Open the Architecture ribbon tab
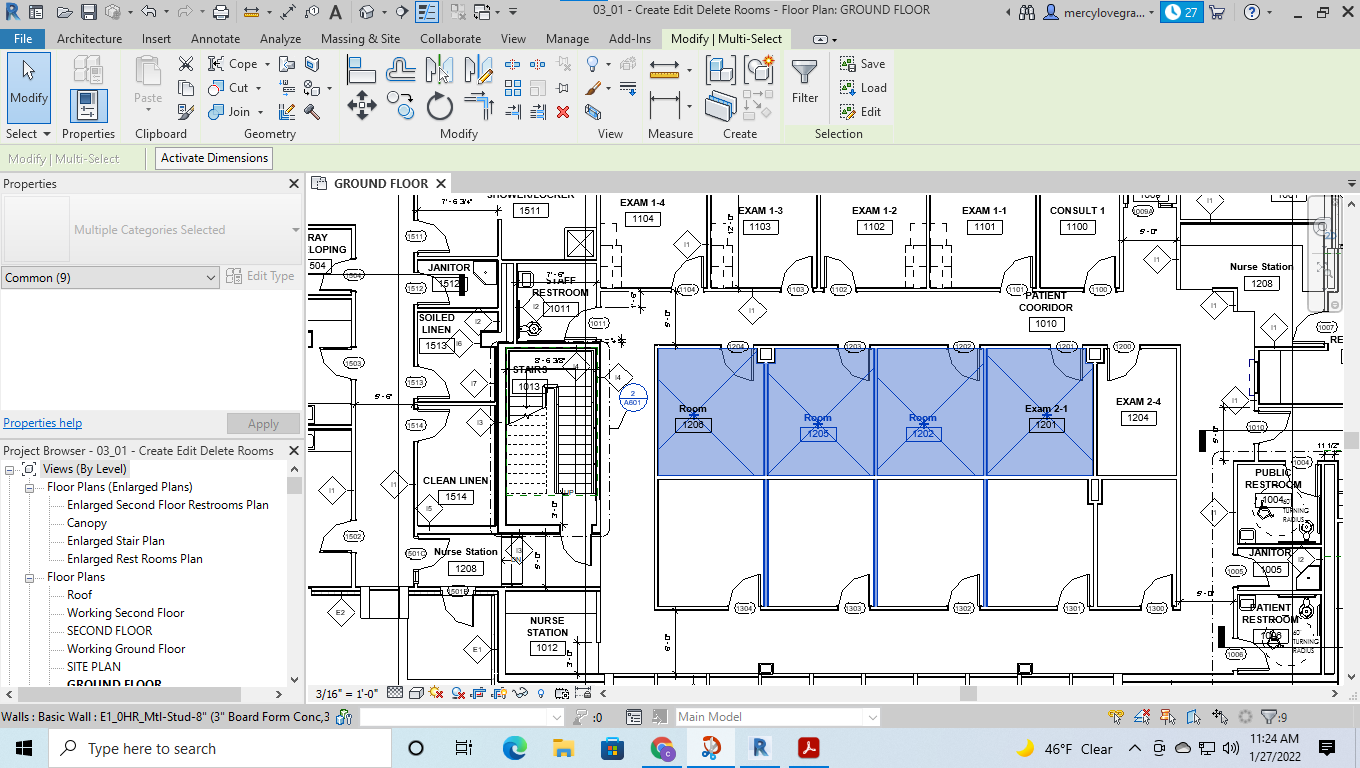 coord(89,39)
